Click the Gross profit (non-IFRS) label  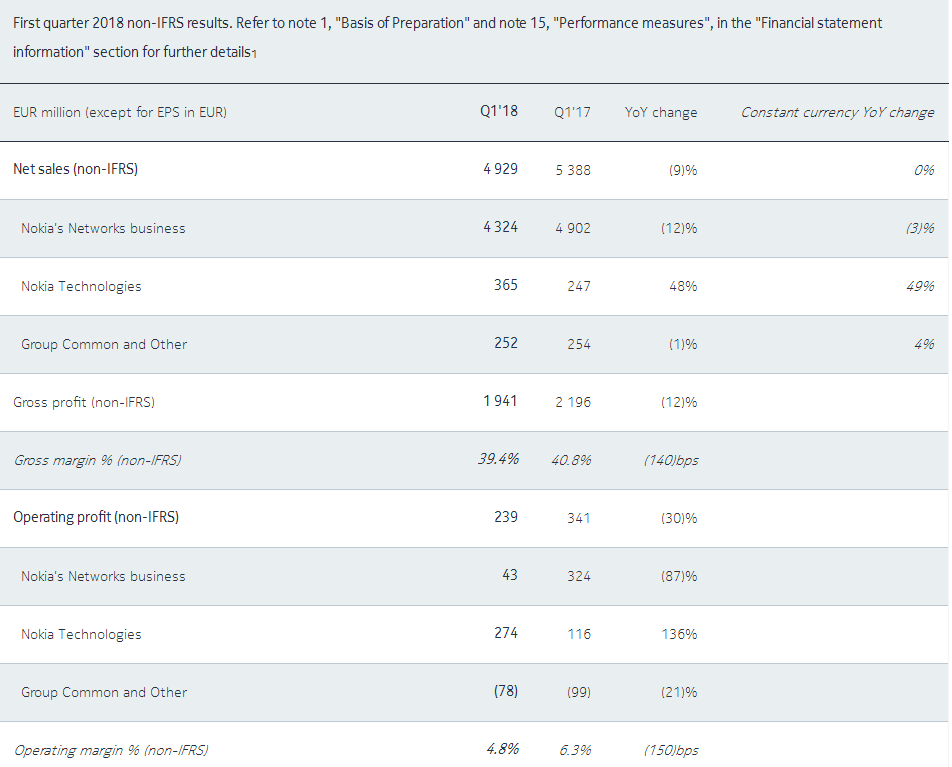[84, 402]
